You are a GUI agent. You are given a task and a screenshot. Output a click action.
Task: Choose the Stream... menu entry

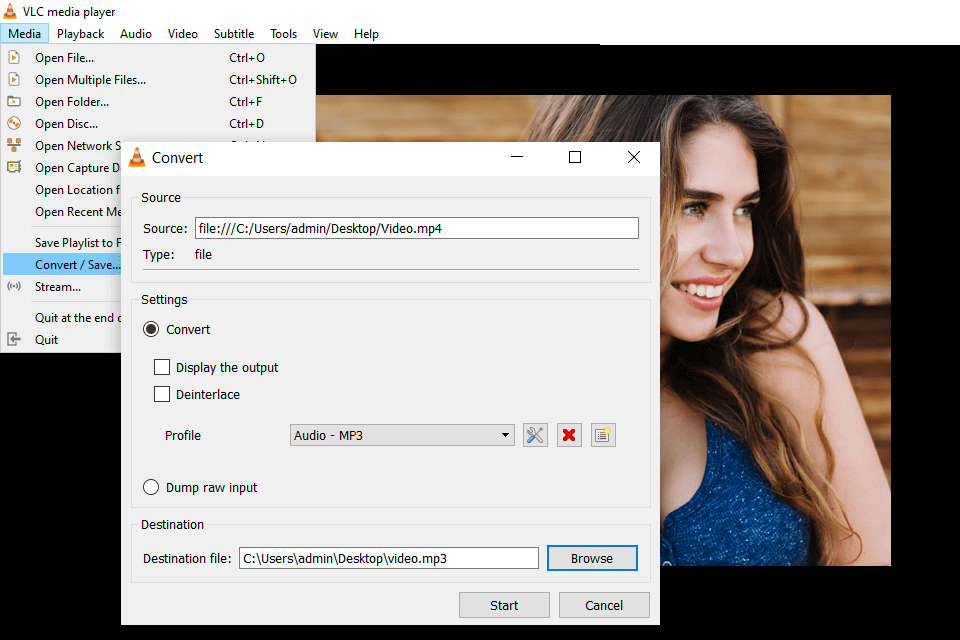[x=62, y=287]
